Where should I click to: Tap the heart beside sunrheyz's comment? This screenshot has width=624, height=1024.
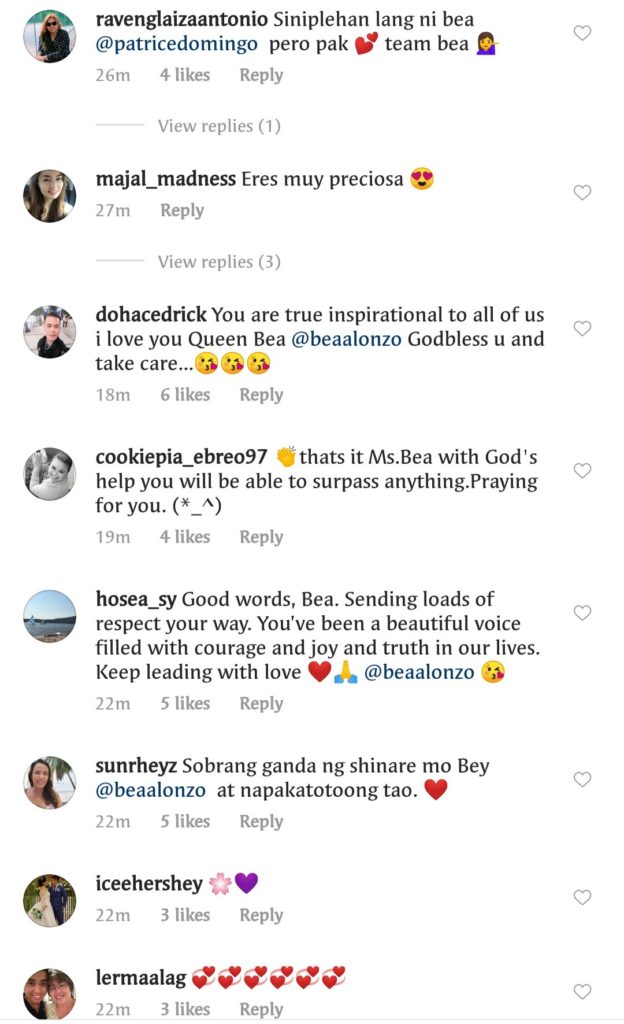pyautogui.click(x=582, y=780)
